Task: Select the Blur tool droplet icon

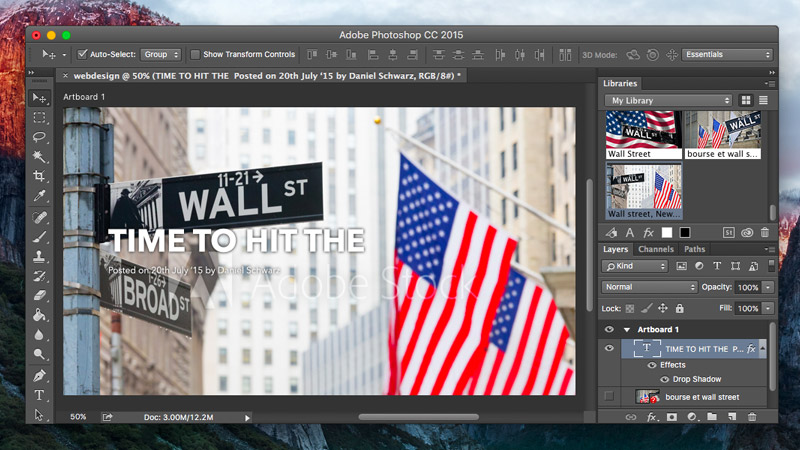Action: tap(39, 335)
